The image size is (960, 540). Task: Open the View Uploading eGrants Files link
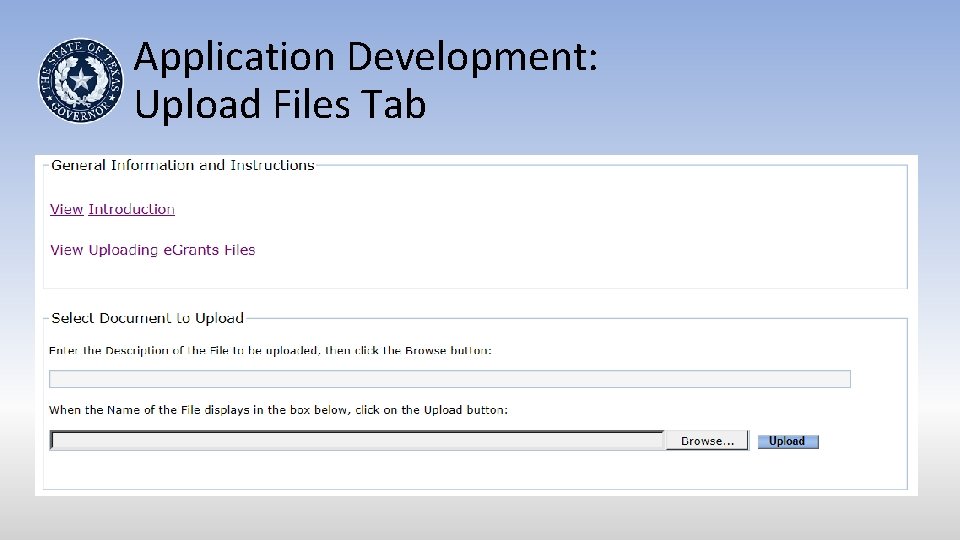152,250
